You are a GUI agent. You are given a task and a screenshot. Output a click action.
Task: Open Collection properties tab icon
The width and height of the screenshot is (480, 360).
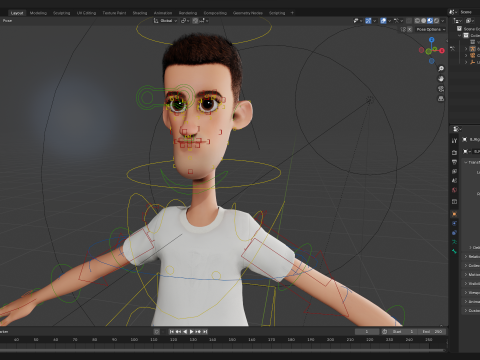[x=454, y=202]
